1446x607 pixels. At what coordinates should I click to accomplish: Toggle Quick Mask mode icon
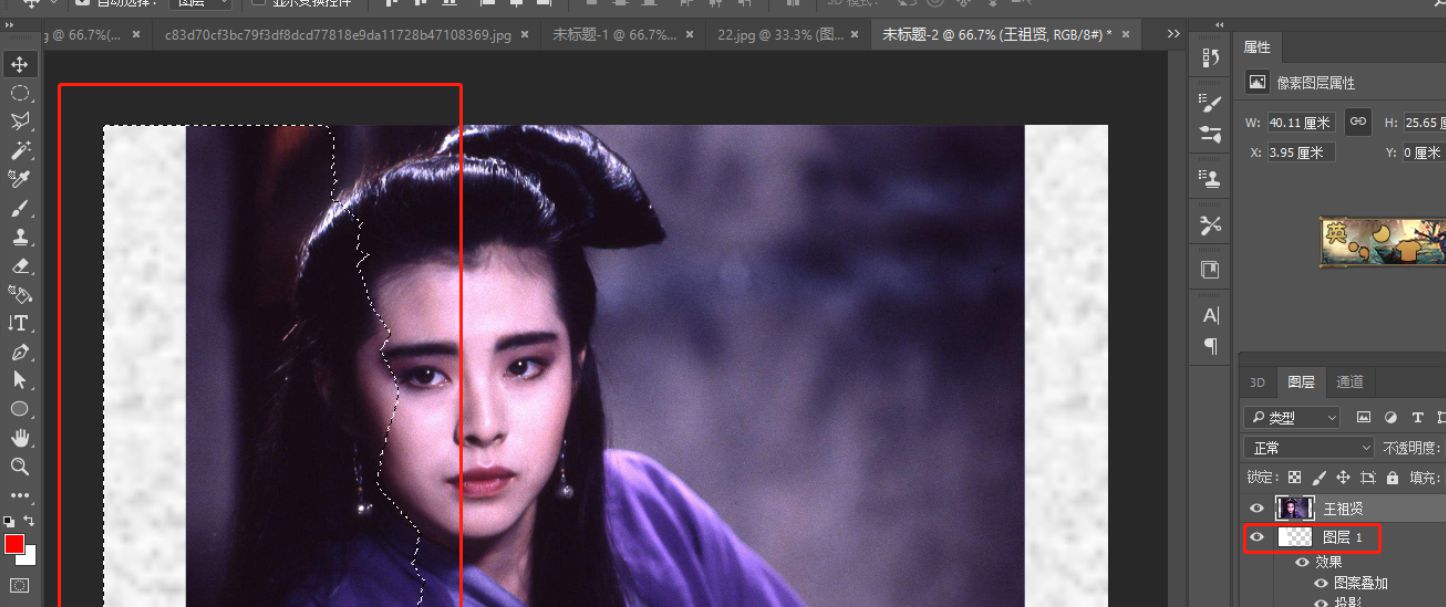19,585
